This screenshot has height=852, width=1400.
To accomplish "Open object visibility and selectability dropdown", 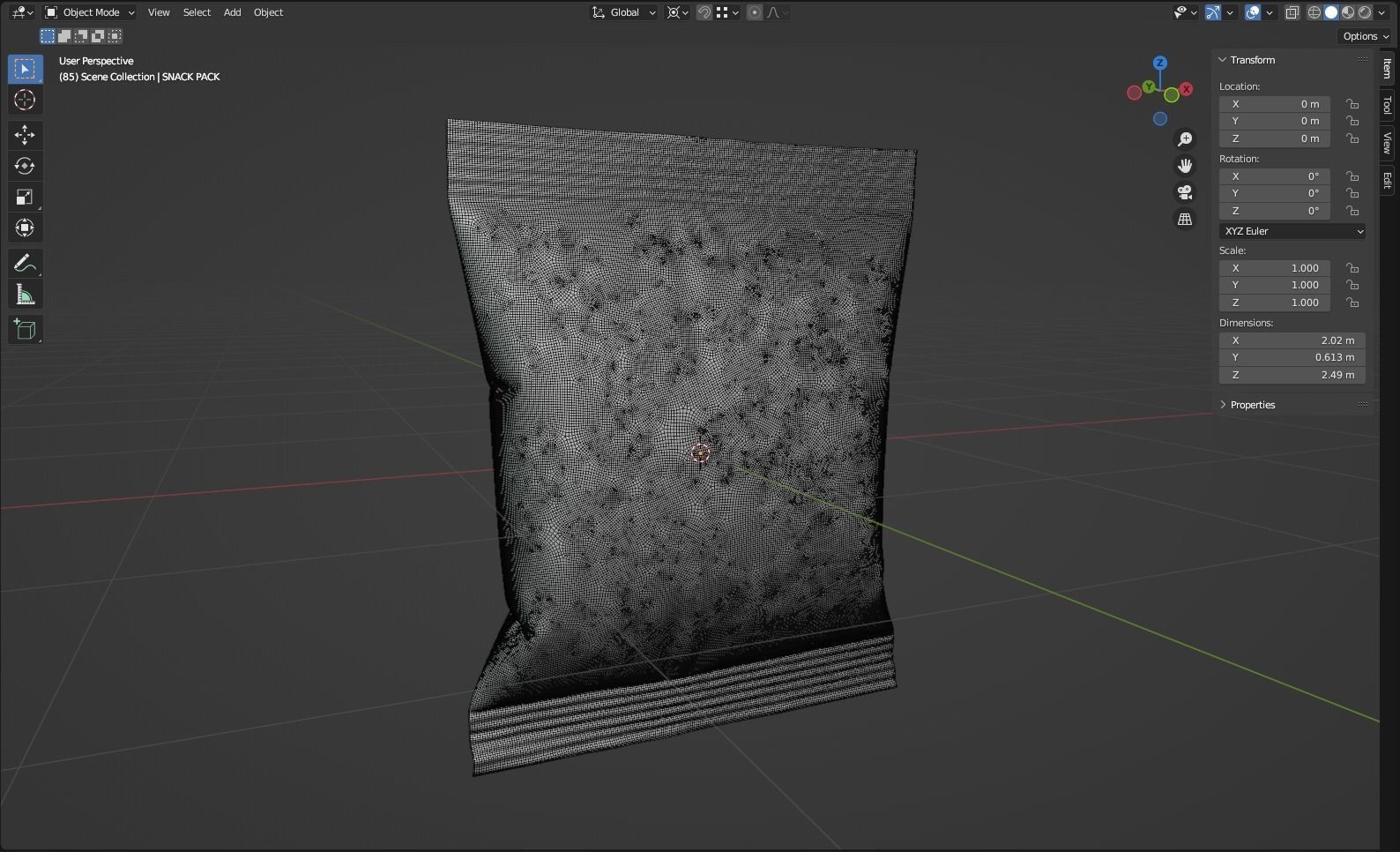I will click(x=1185, y=12).
